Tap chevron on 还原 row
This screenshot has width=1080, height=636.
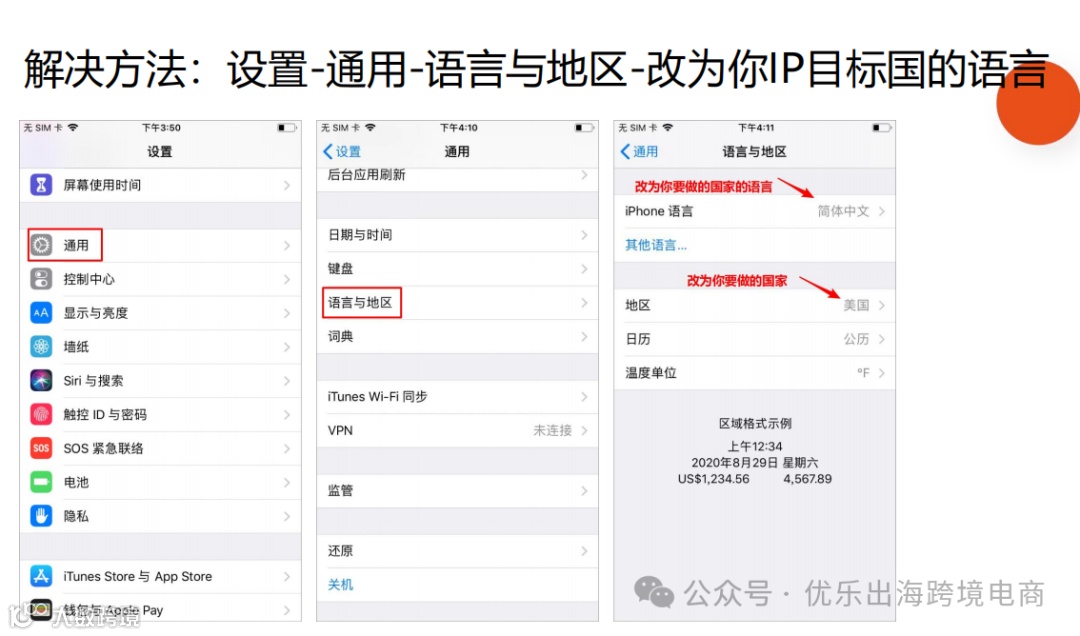(x=584, y=551)
